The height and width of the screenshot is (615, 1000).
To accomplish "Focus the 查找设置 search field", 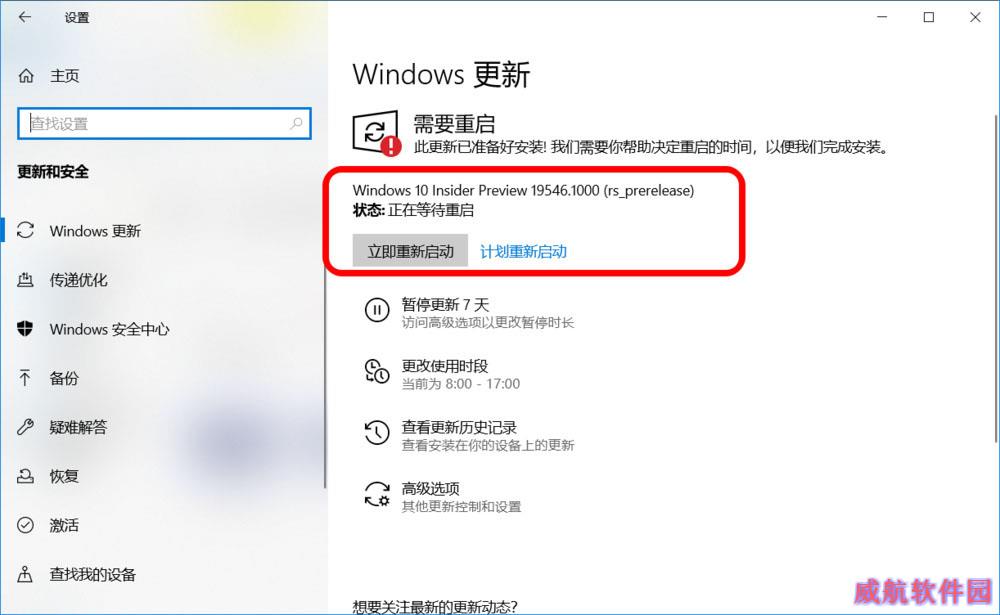I will [x=165, y=124].
